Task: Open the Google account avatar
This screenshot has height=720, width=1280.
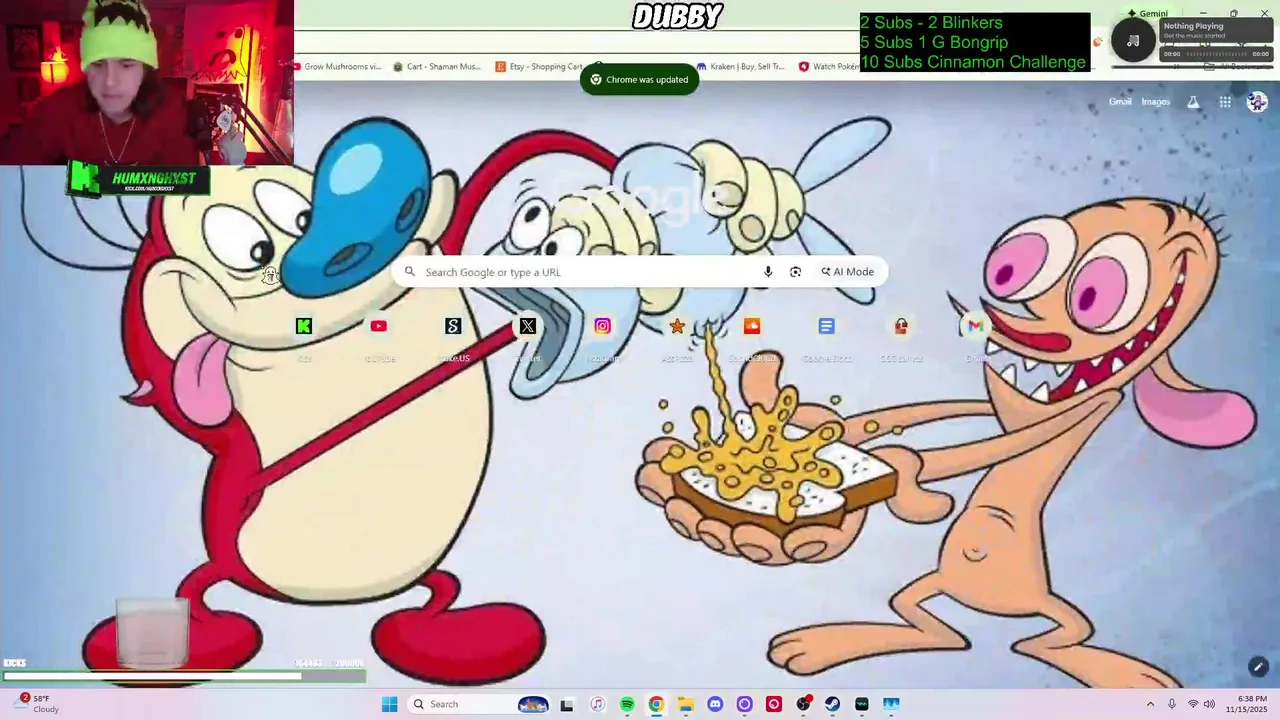Action: pyautogui.click(x=1257, y=102)
